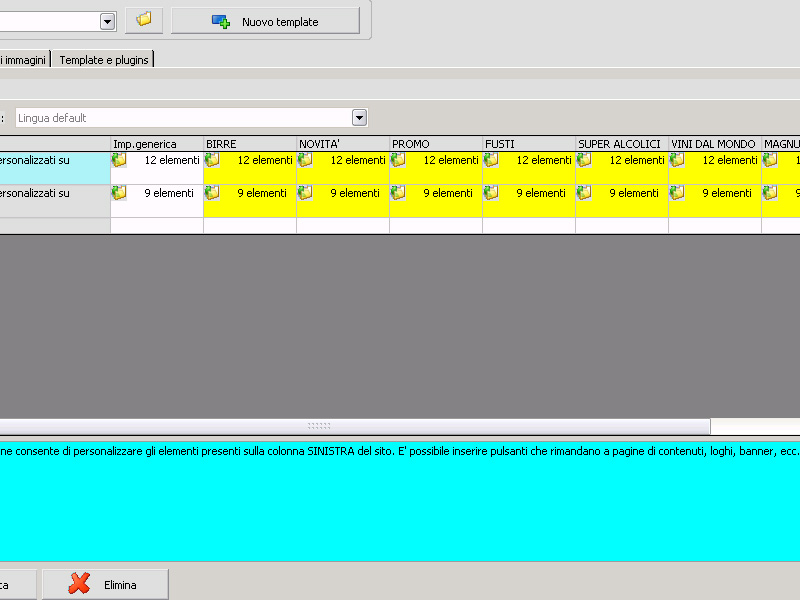This screenshot has width=800, height=600.
Task: Open folder icon in VINI DAL MONDO 9 elementi cell
Action: coord(677,193)
